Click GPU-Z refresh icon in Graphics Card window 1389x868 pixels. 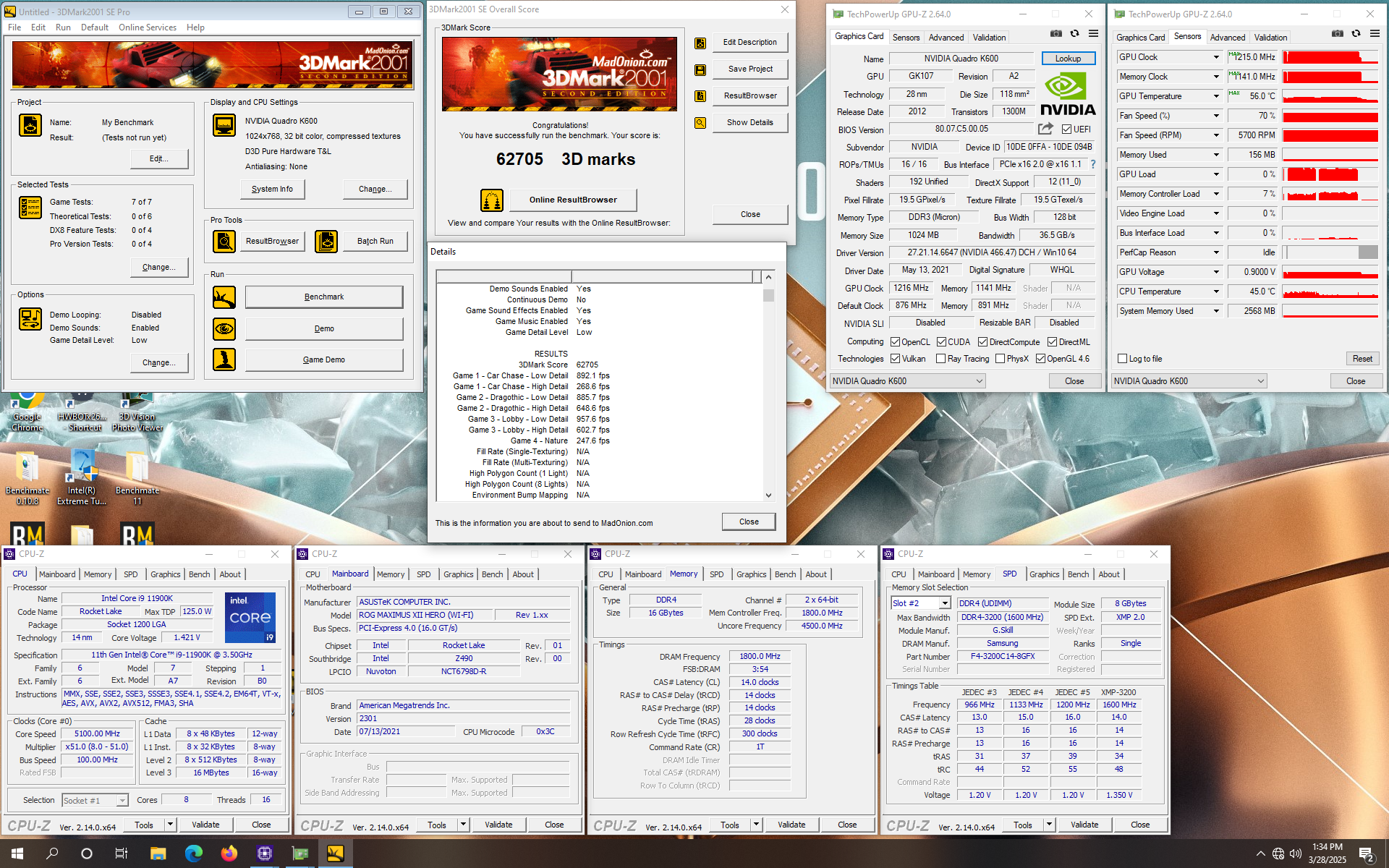(x=1074, y=33)
